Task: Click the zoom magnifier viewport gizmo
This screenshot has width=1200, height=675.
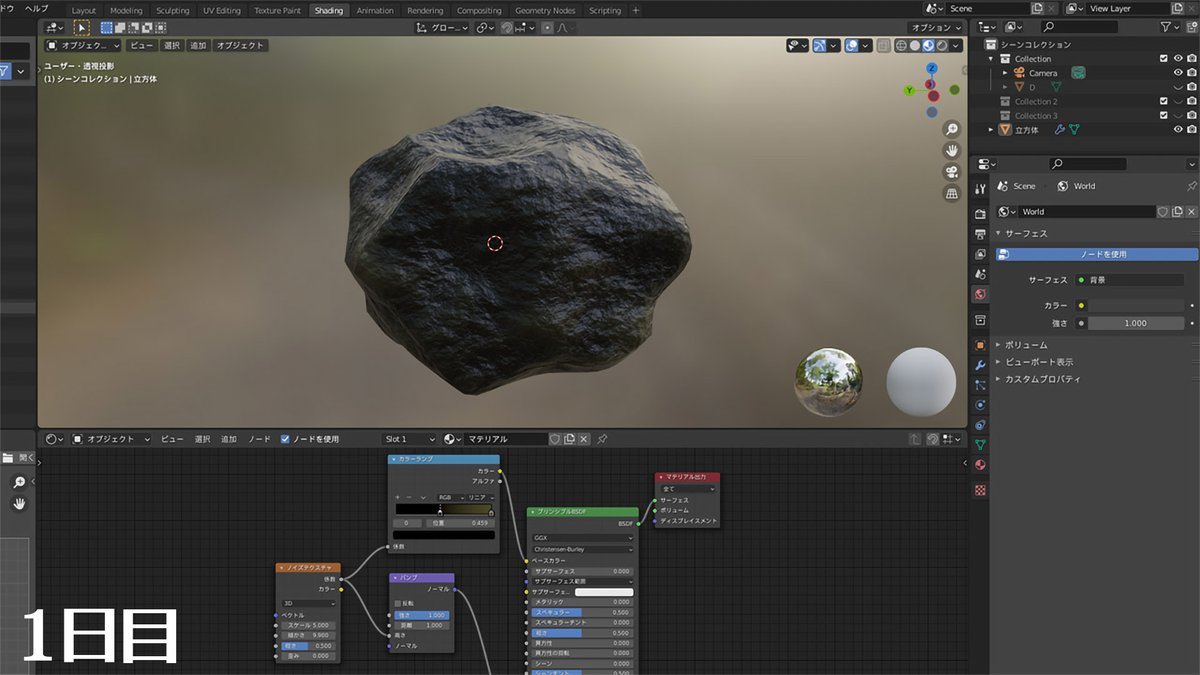Action: (x=952, y=130)
